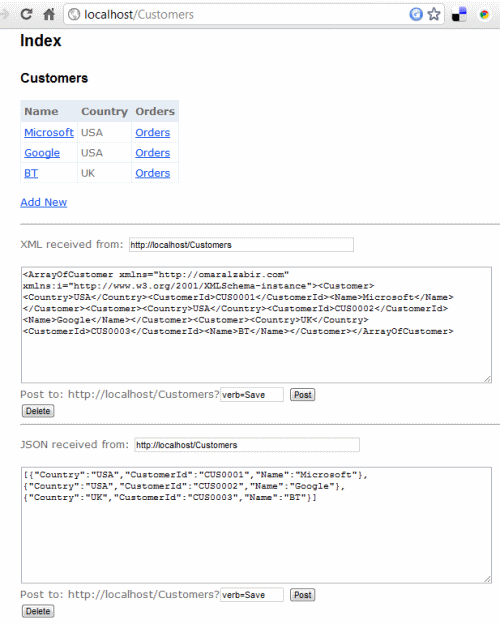The image size is (500, 624).
Task: Bookmark this page with the star icon
Action: coord(434,15)
